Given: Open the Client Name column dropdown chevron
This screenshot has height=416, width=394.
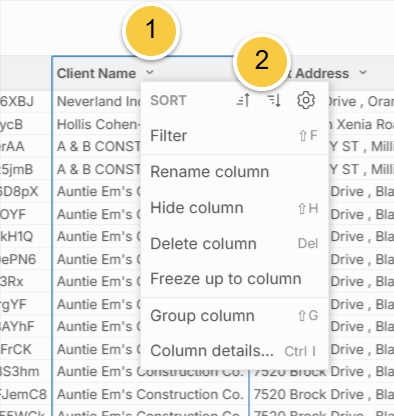Looking at the screenshot, I should [150, 72].
